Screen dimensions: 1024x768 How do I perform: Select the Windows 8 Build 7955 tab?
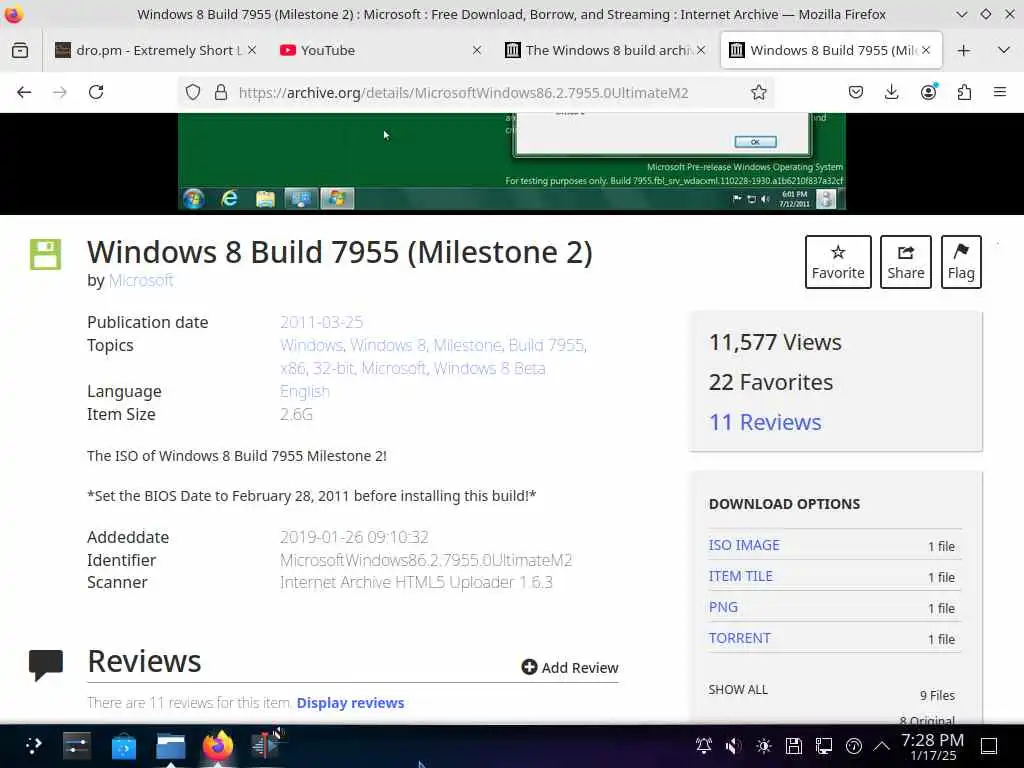coord(831,50)
